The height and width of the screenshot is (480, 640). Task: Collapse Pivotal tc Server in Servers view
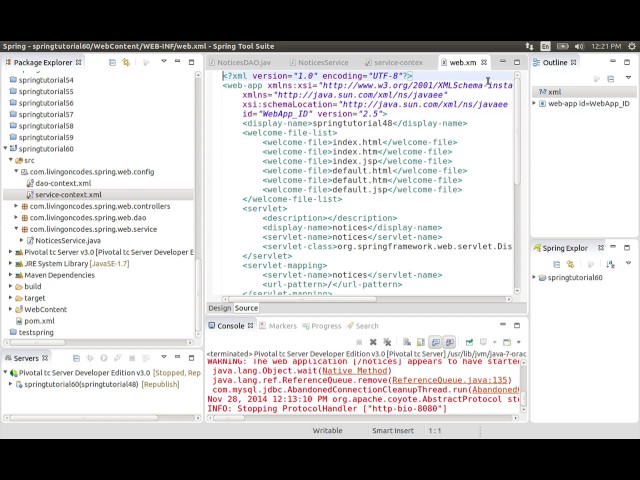(5, 372)
